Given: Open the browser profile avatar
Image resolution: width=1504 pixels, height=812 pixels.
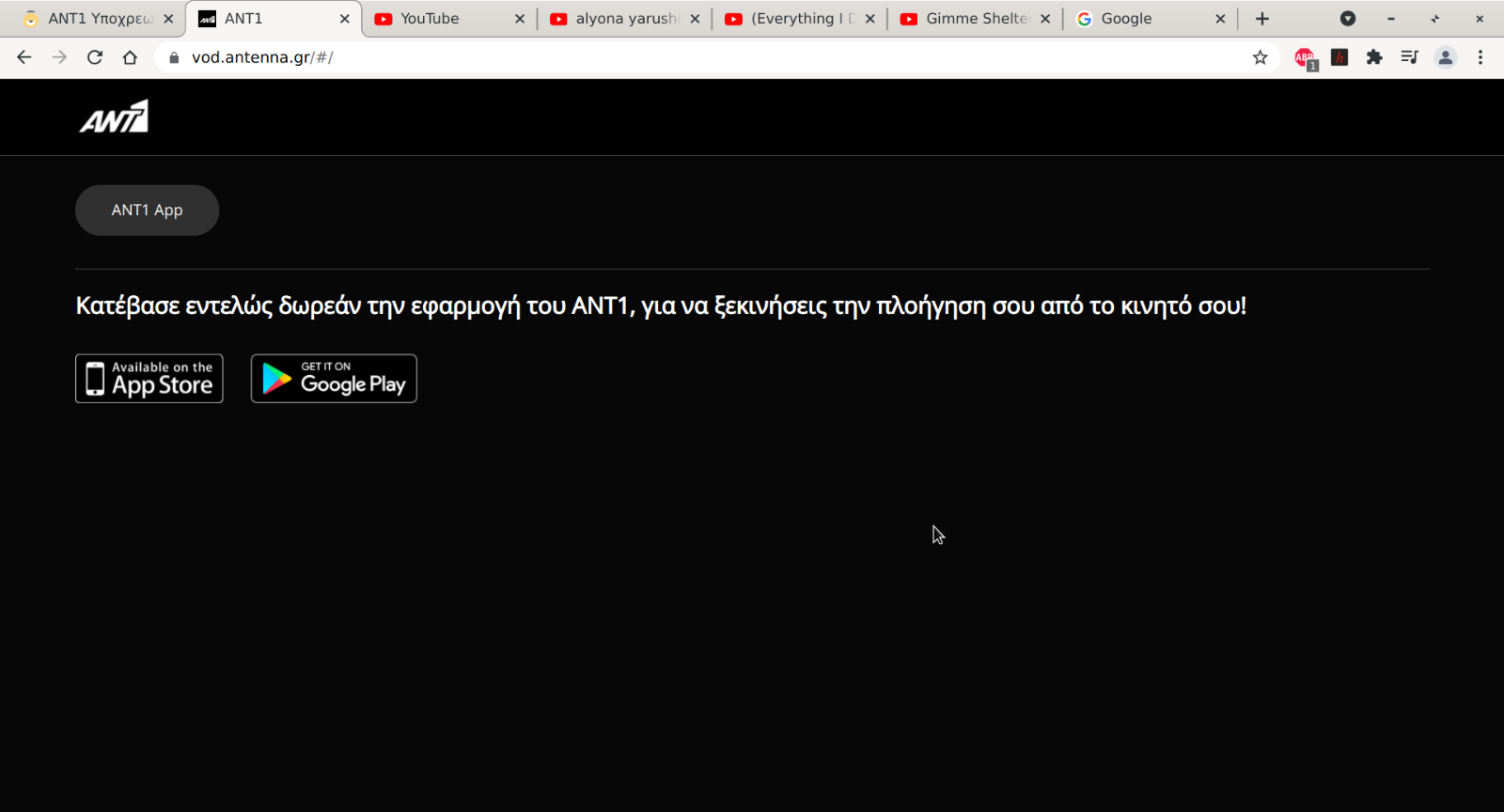Looking at the screenshot, I should pos(1446,57).
